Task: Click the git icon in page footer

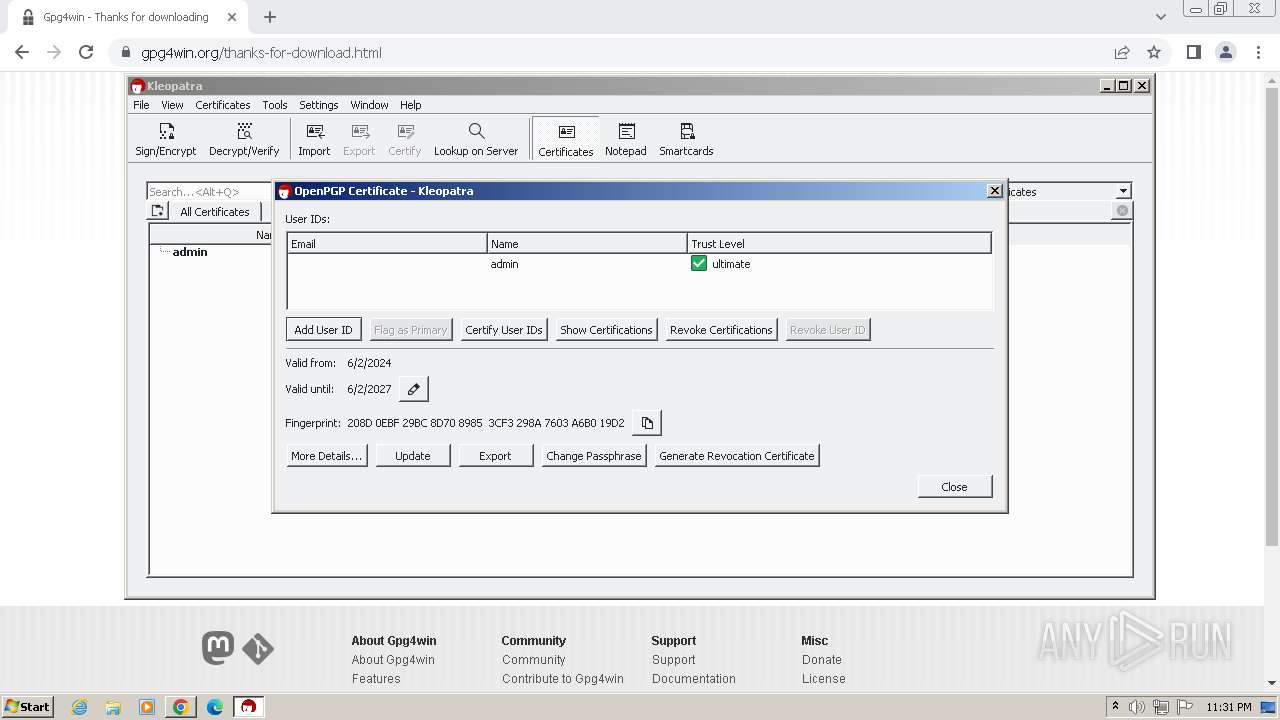Action: 258,649
